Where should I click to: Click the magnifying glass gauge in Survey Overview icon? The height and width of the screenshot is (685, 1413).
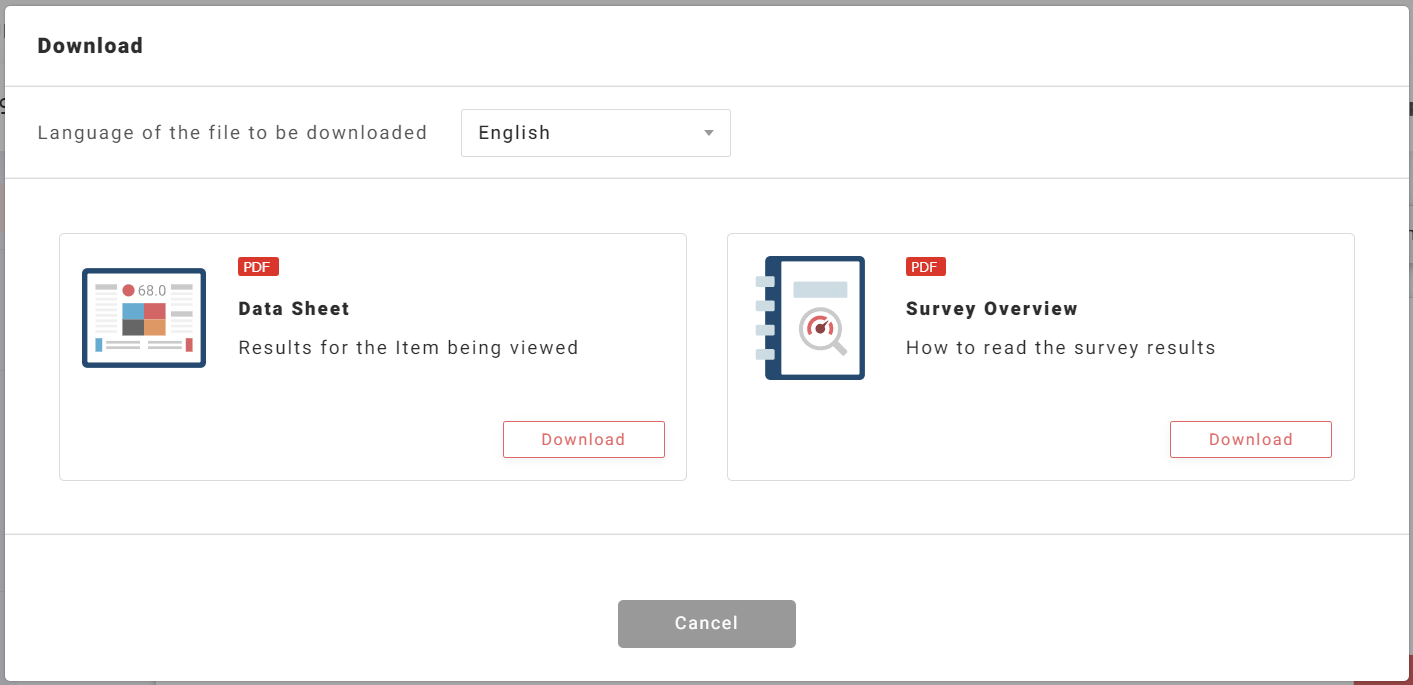tap(822, 330)
